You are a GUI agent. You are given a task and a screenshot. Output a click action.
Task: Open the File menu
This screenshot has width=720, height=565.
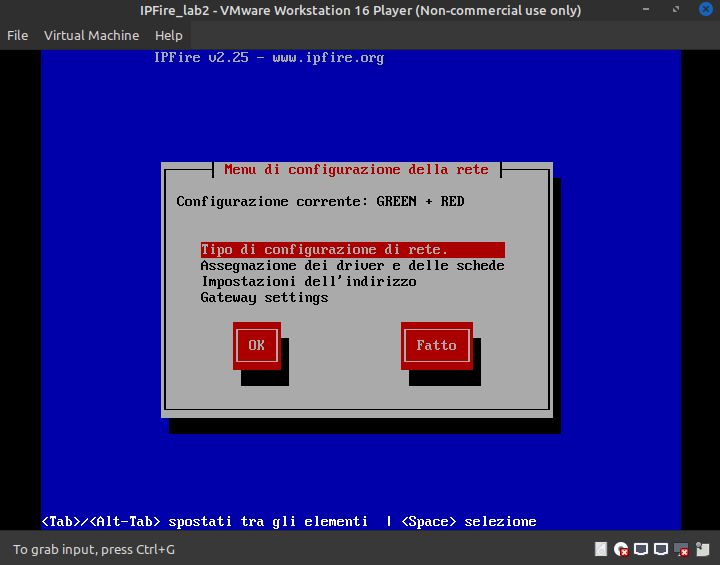click(x=17, y=35)
